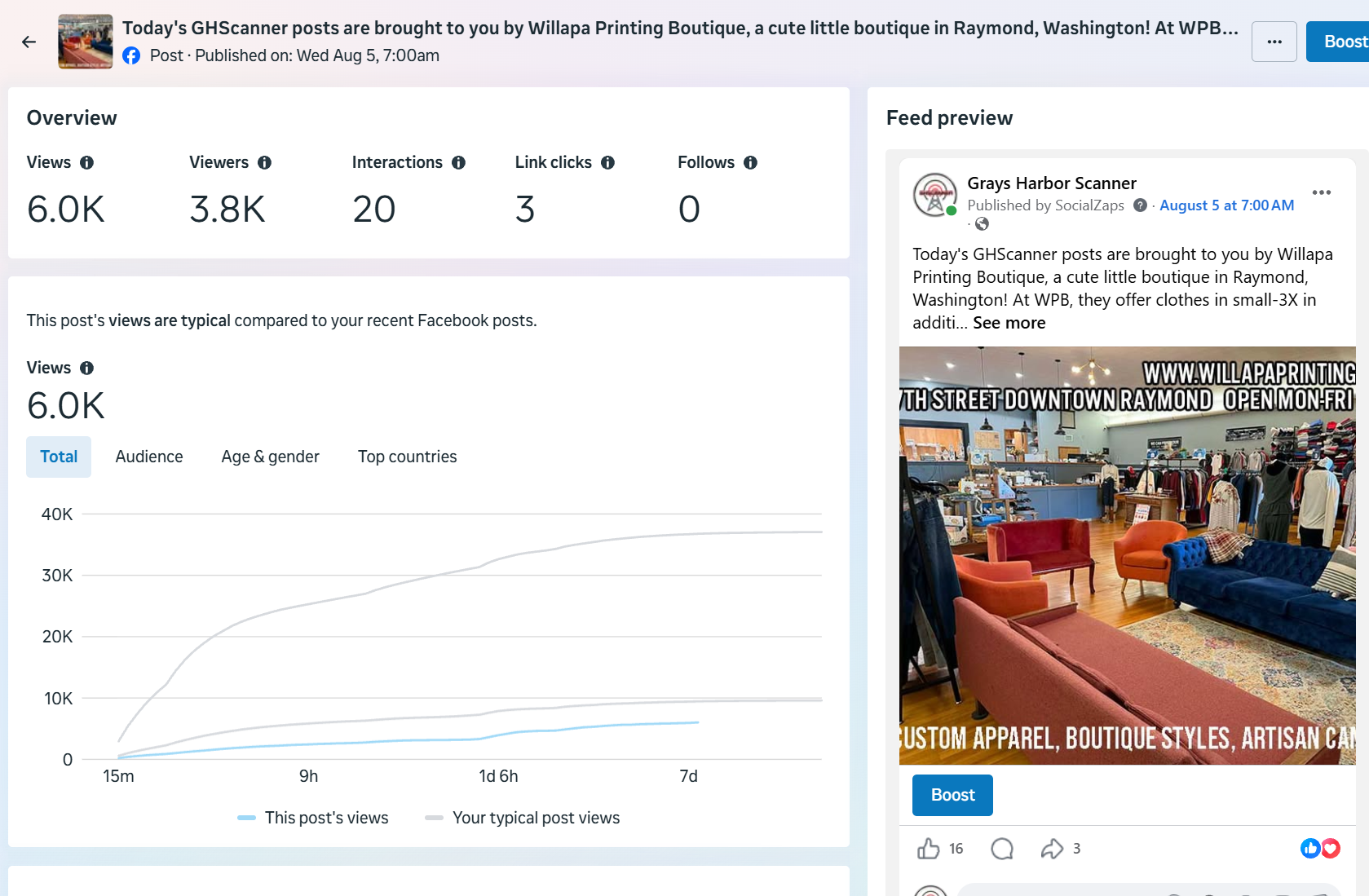Open the Grays Harbor Scanner page name
The height and width of the screenshot is (896, 1369).
[1052, 183]
